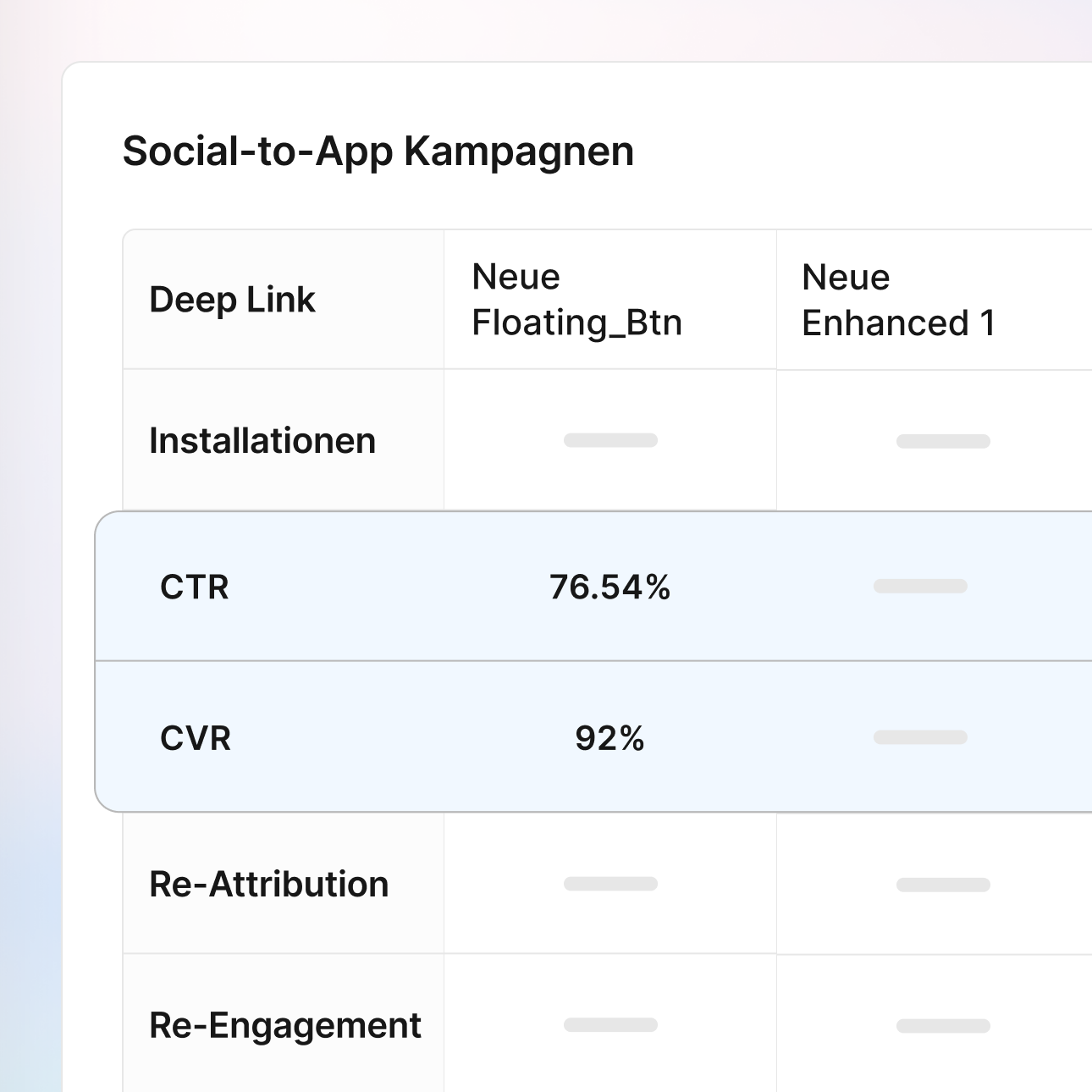Click CTR placeholder under Neue Enhanced 1
This screenshot has width=1092, height=1092.
coord(920,586)
